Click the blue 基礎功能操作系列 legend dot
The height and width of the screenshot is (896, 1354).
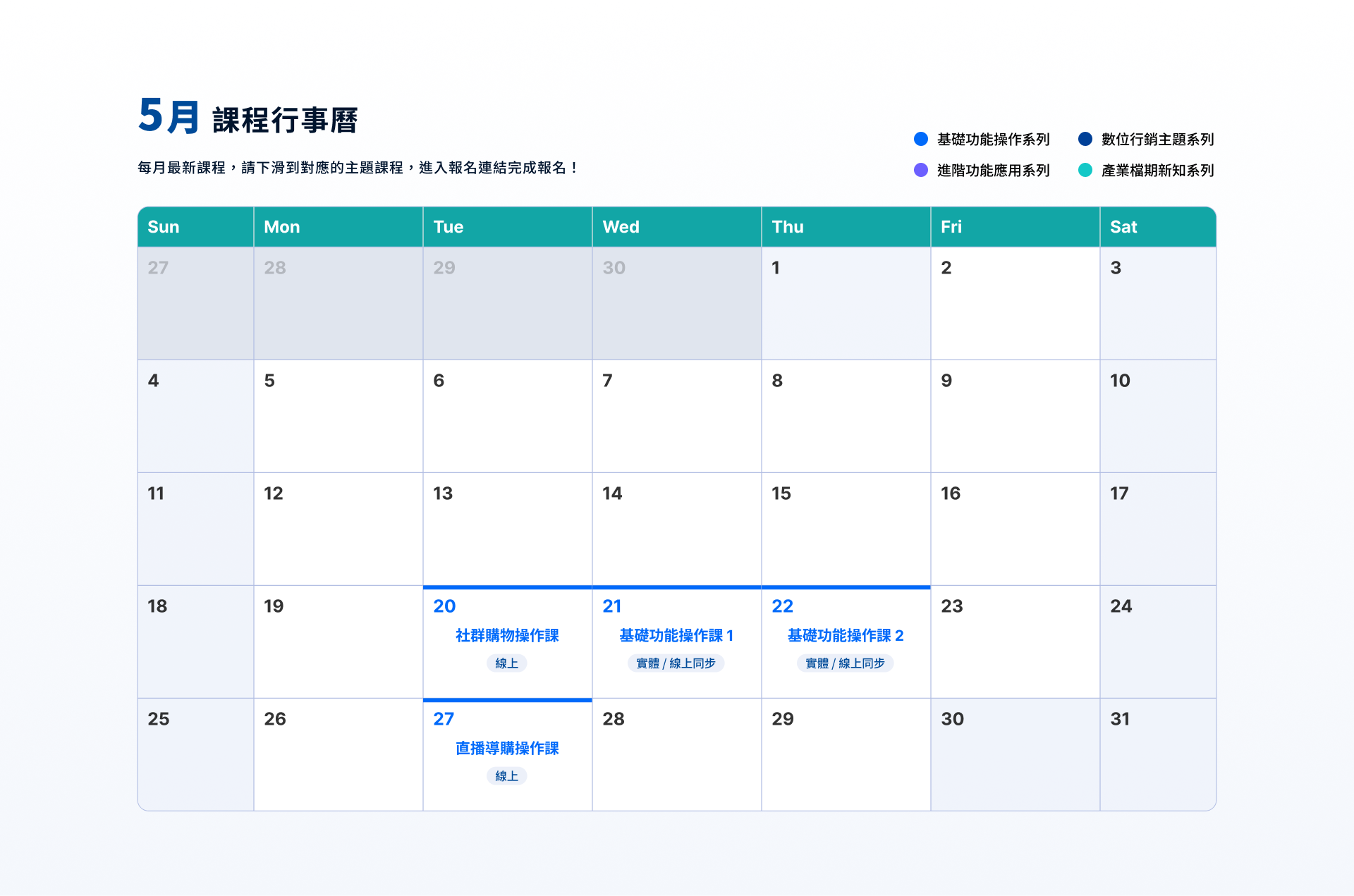(x=920, y=139)
